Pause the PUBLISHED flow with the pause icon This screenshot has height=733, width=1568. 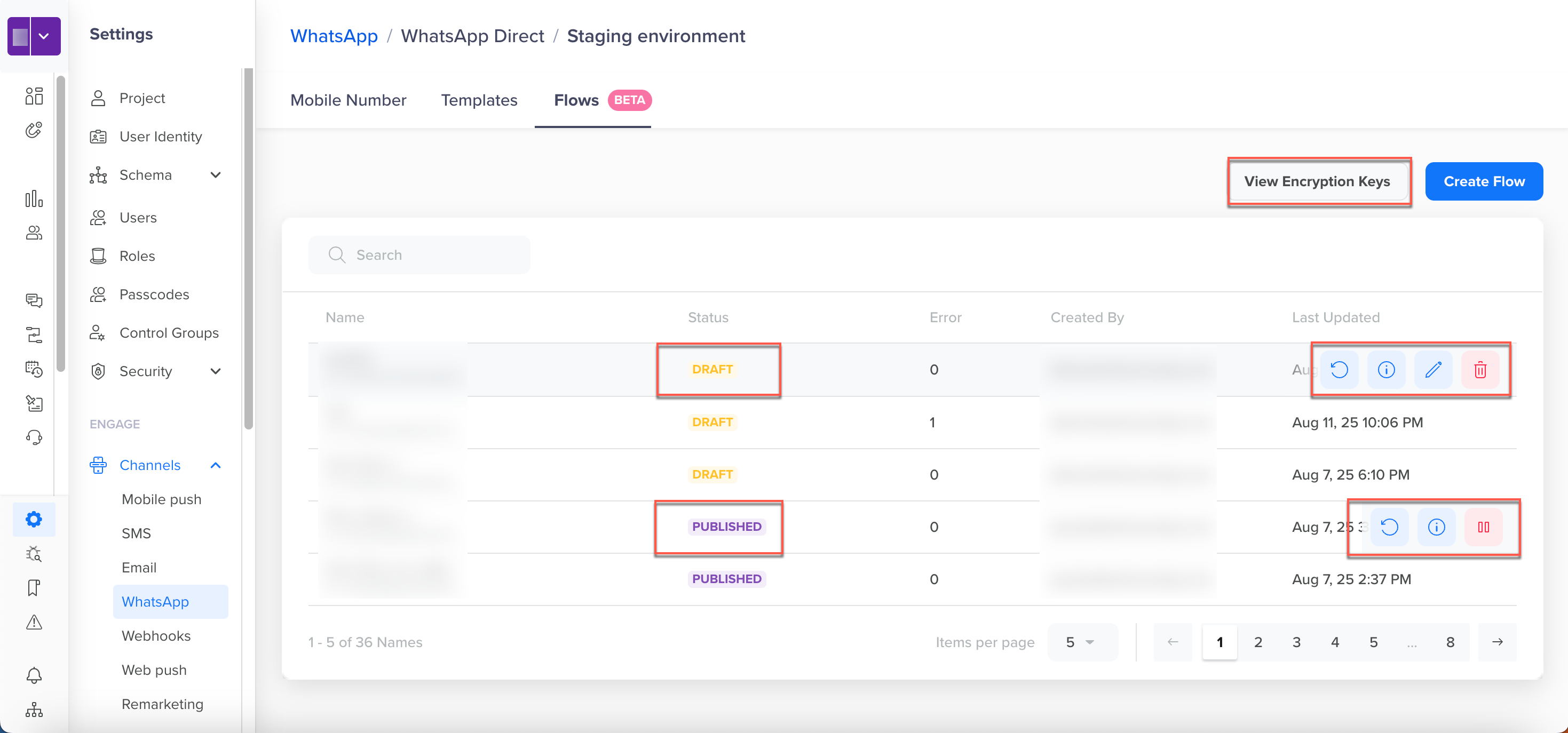coord(1484,528)
